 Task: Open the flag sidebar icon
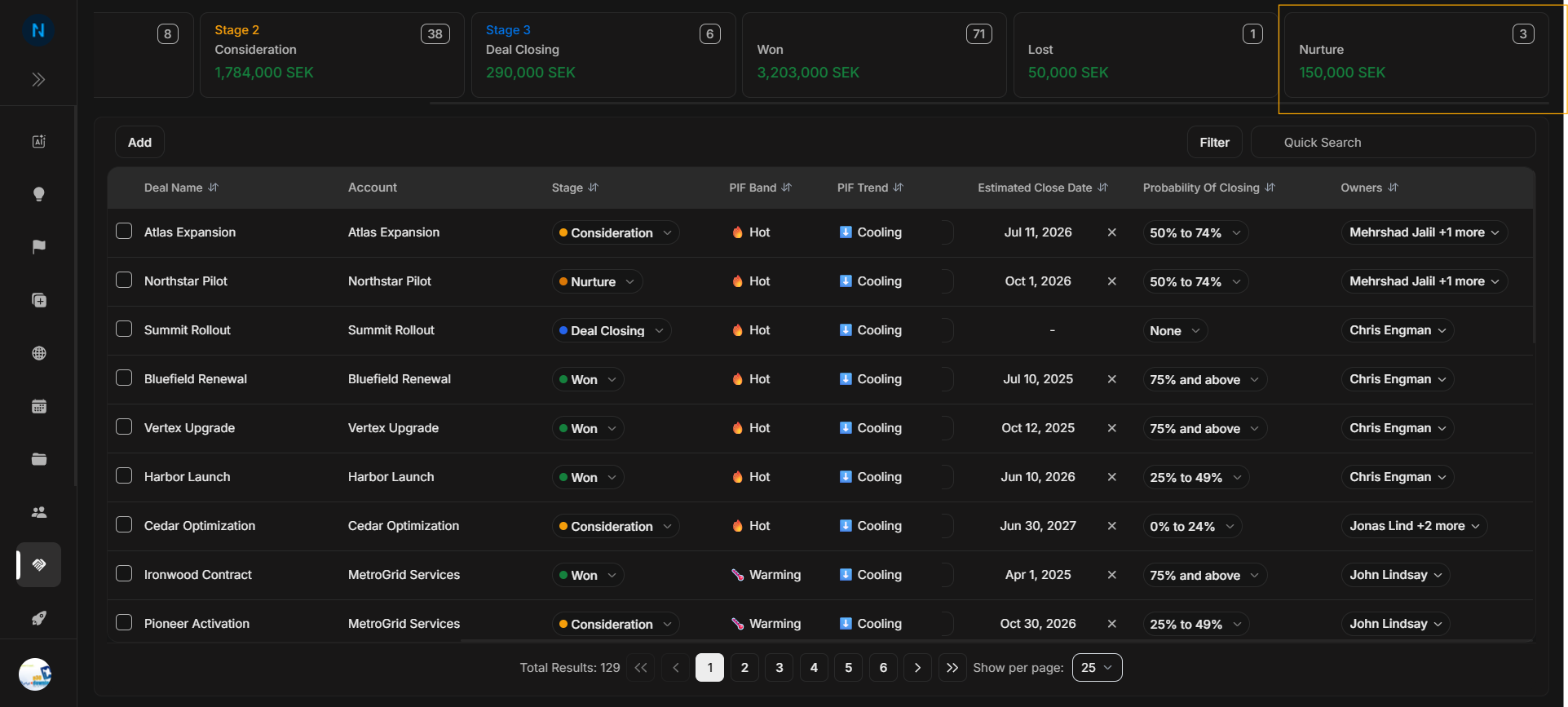pos(38,247)
